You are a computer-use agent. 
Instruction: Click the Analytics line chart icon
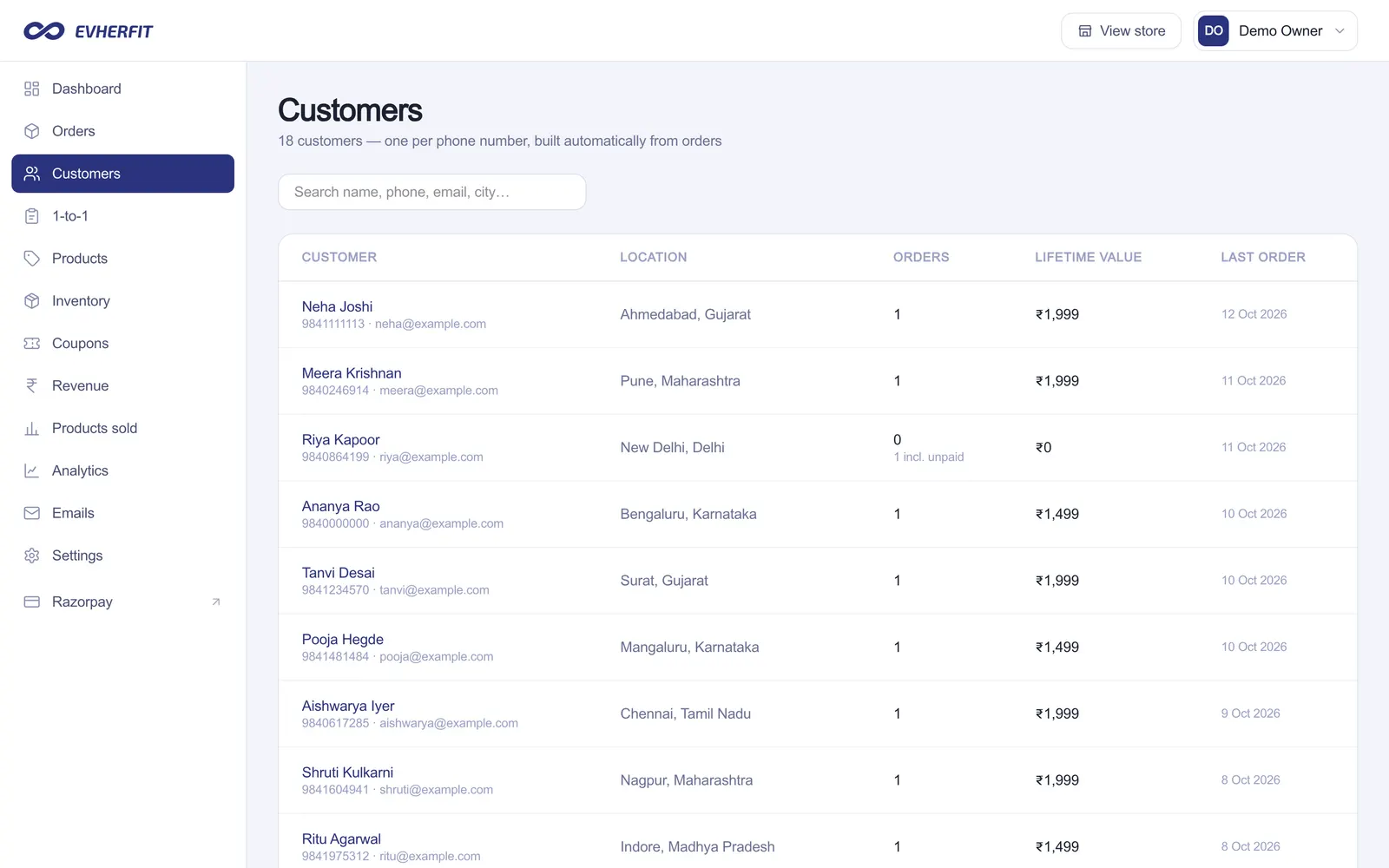coord(32,471)
